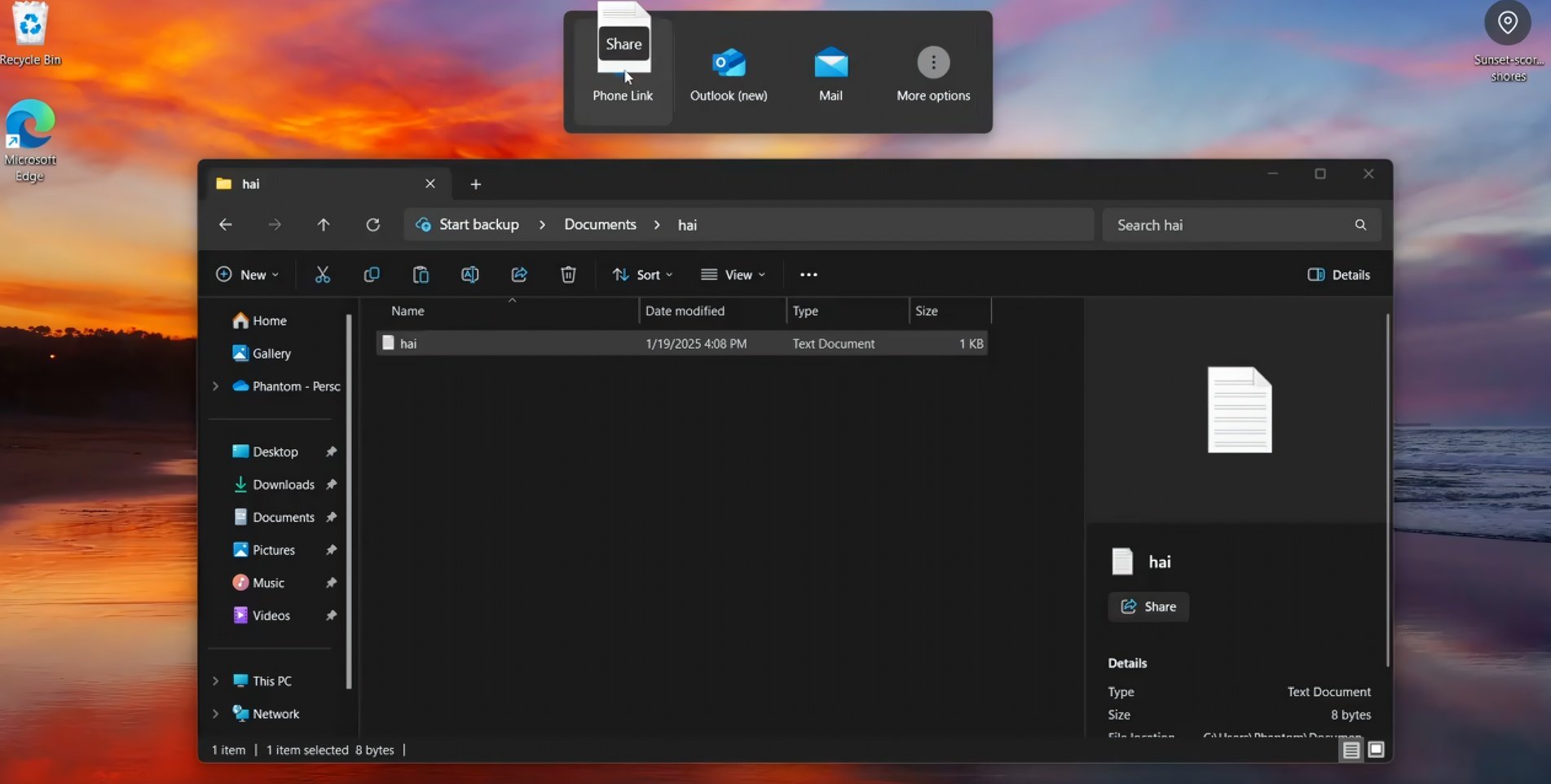
Task: Click the Paste icon
Action: pyautogui.click(x=421, y=275)
